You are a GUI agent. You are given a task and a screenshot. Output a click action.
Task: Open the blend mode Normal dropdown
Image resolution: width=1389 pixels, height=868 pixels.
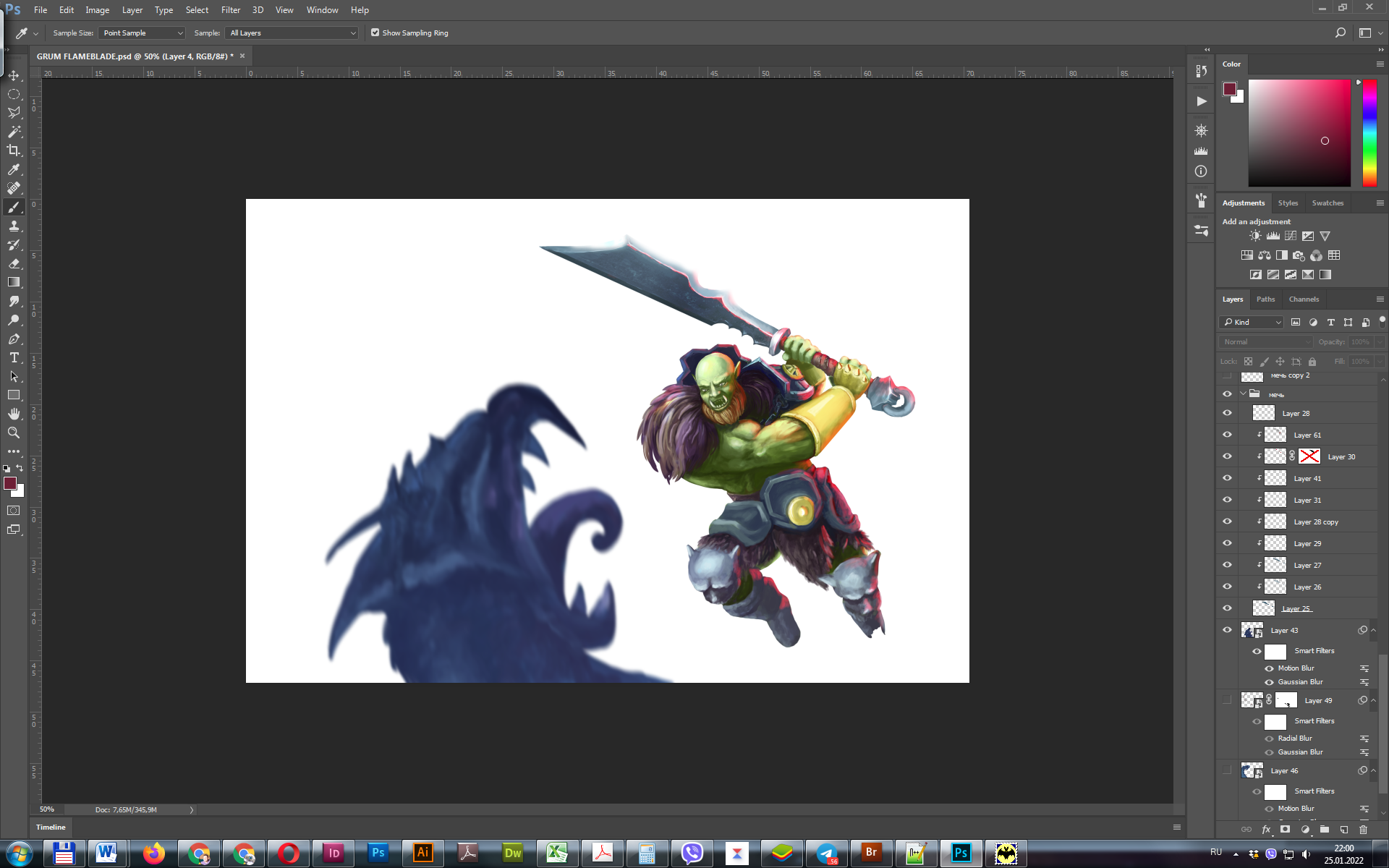pos(1265,341)
